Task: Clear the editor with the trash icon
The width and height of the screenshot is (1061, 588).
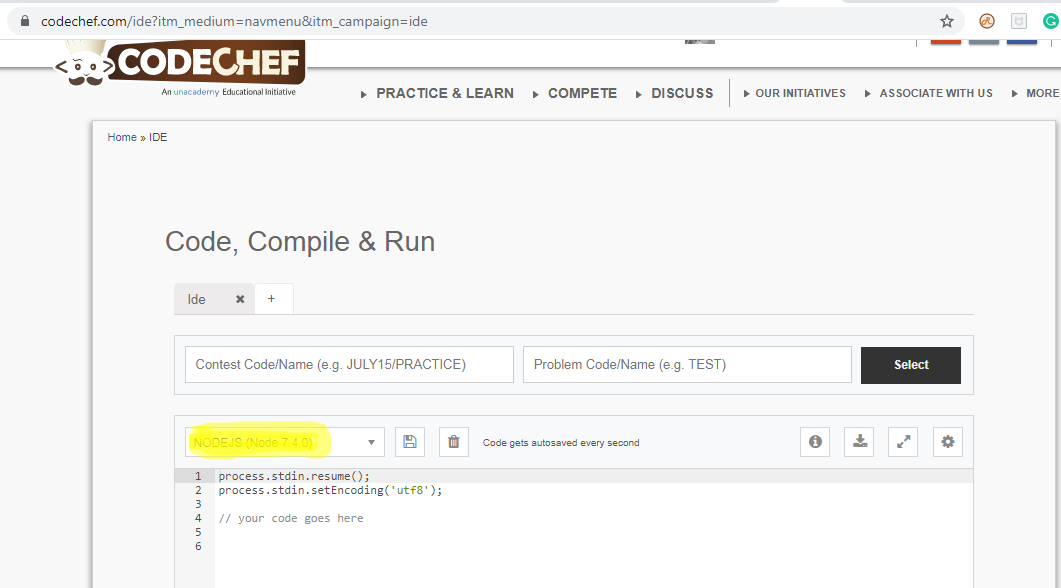Action: click(453, 441)
